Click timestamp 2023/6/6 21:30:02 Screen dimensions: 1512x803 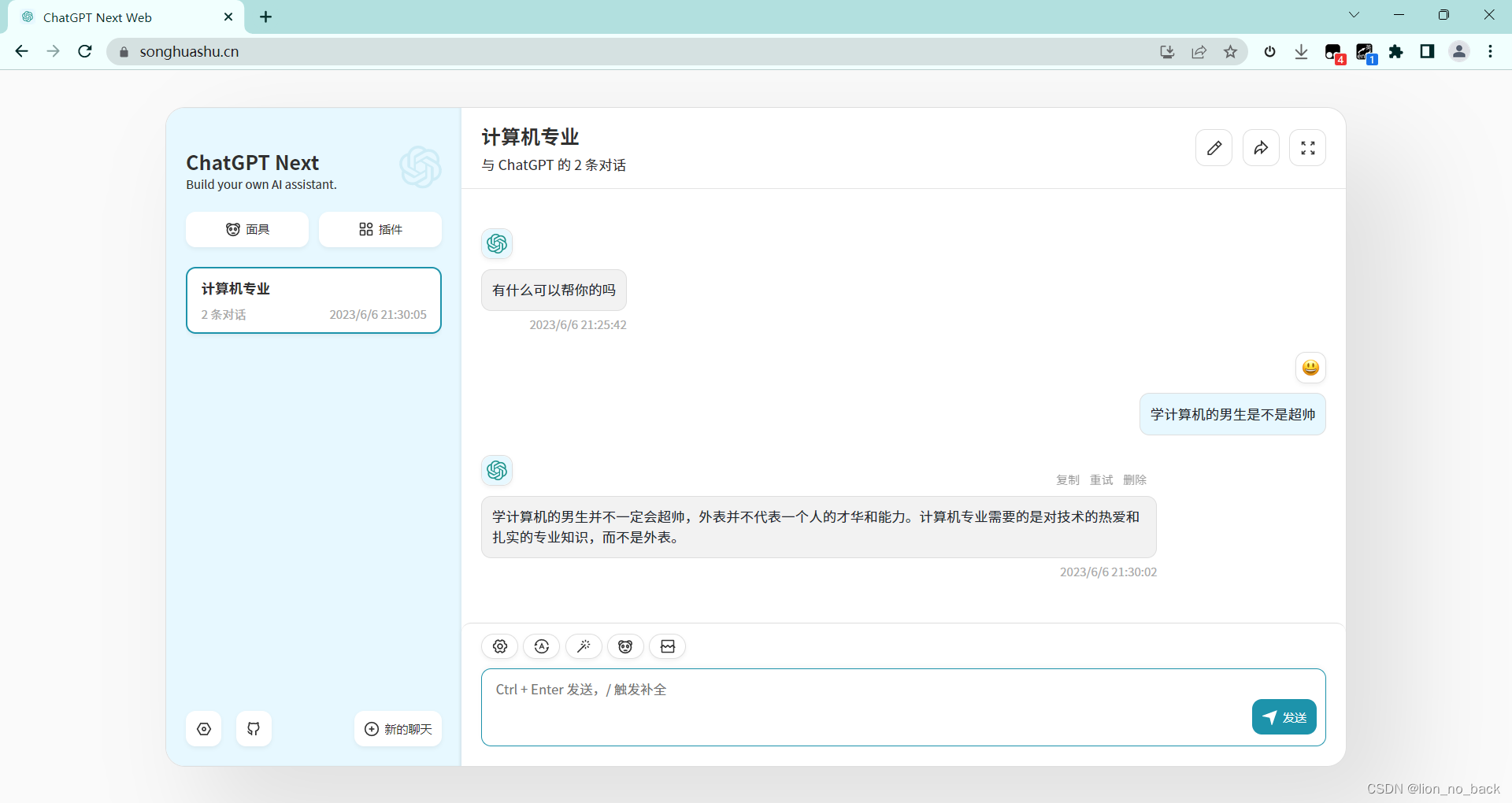pyautogui.click(x=1108, y=572)
